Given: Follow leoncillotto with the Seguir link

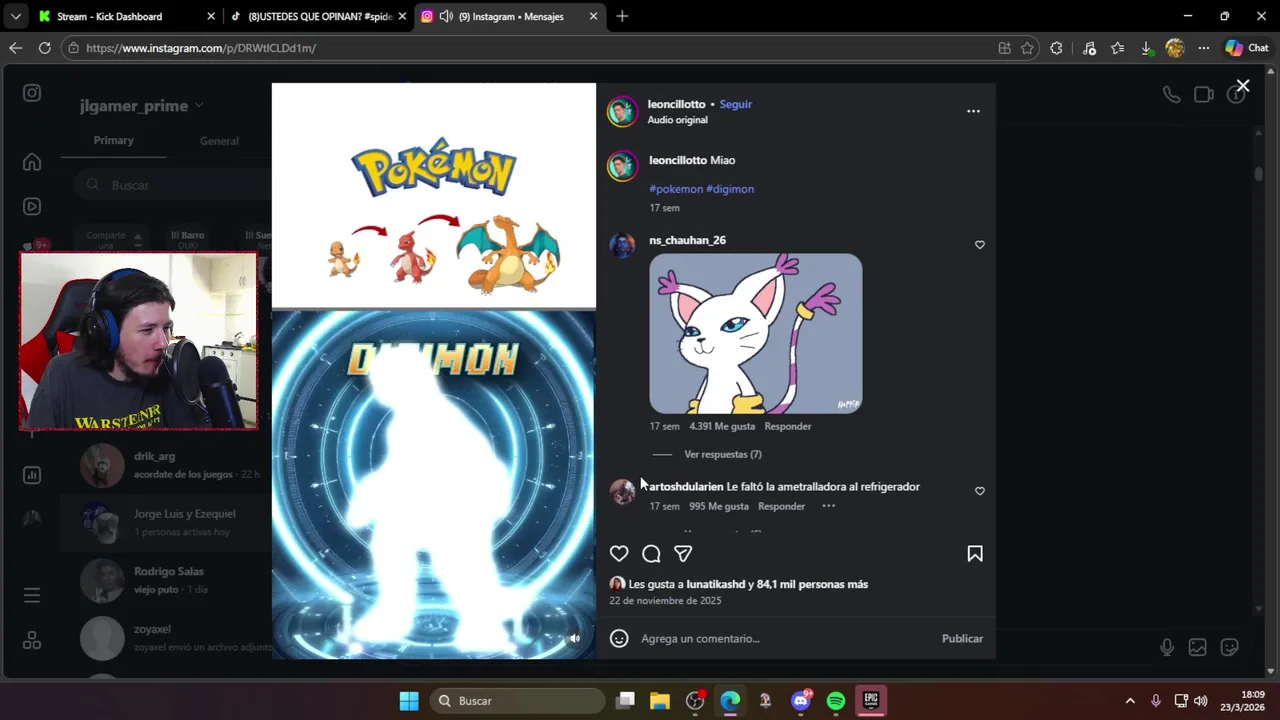Looking at the screenshot, I should click(x=736, y=104).
